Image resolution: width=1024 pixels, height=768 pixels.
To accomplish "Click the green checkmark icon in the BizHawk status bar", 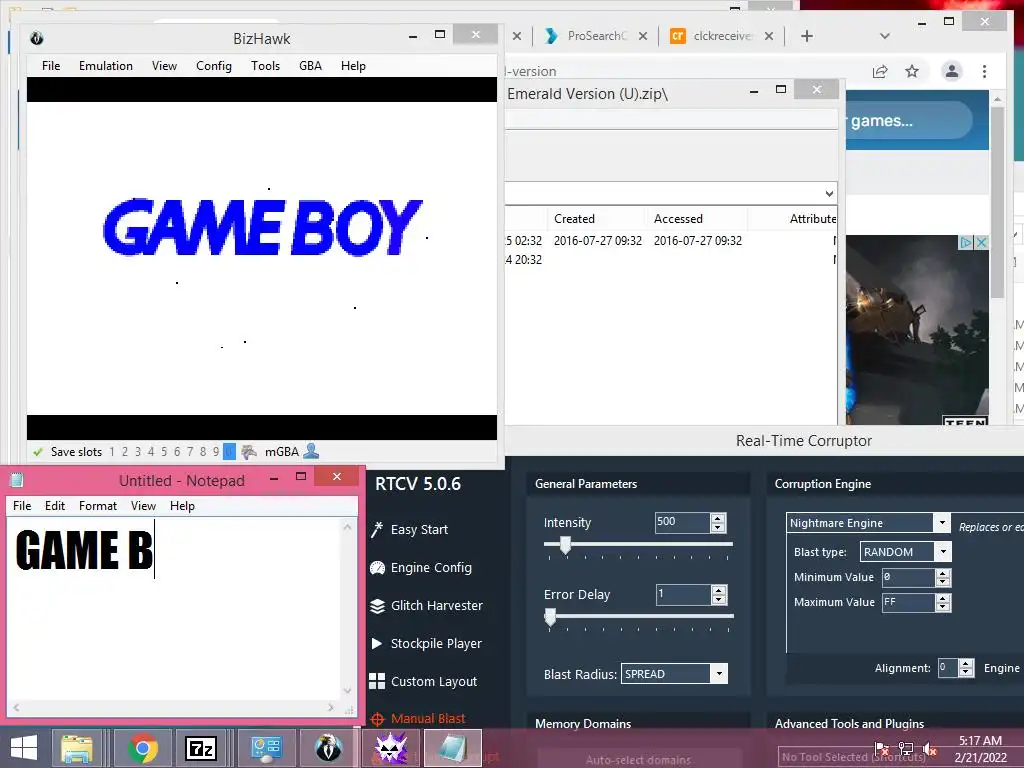I will click(38, 452).
